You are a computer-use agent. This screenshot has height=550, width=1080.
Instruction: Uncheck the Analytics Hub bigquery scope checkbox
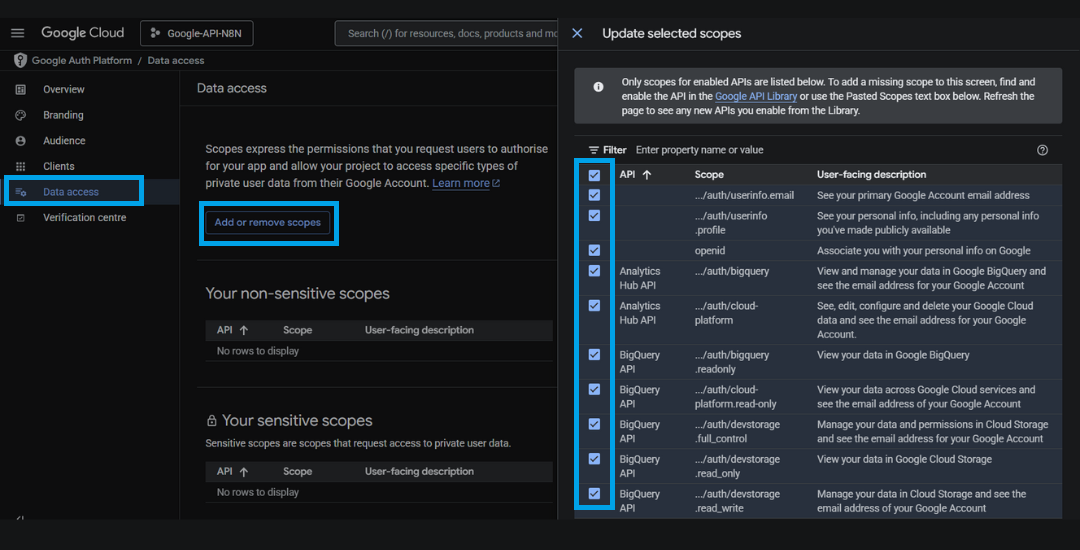point(594,271)
